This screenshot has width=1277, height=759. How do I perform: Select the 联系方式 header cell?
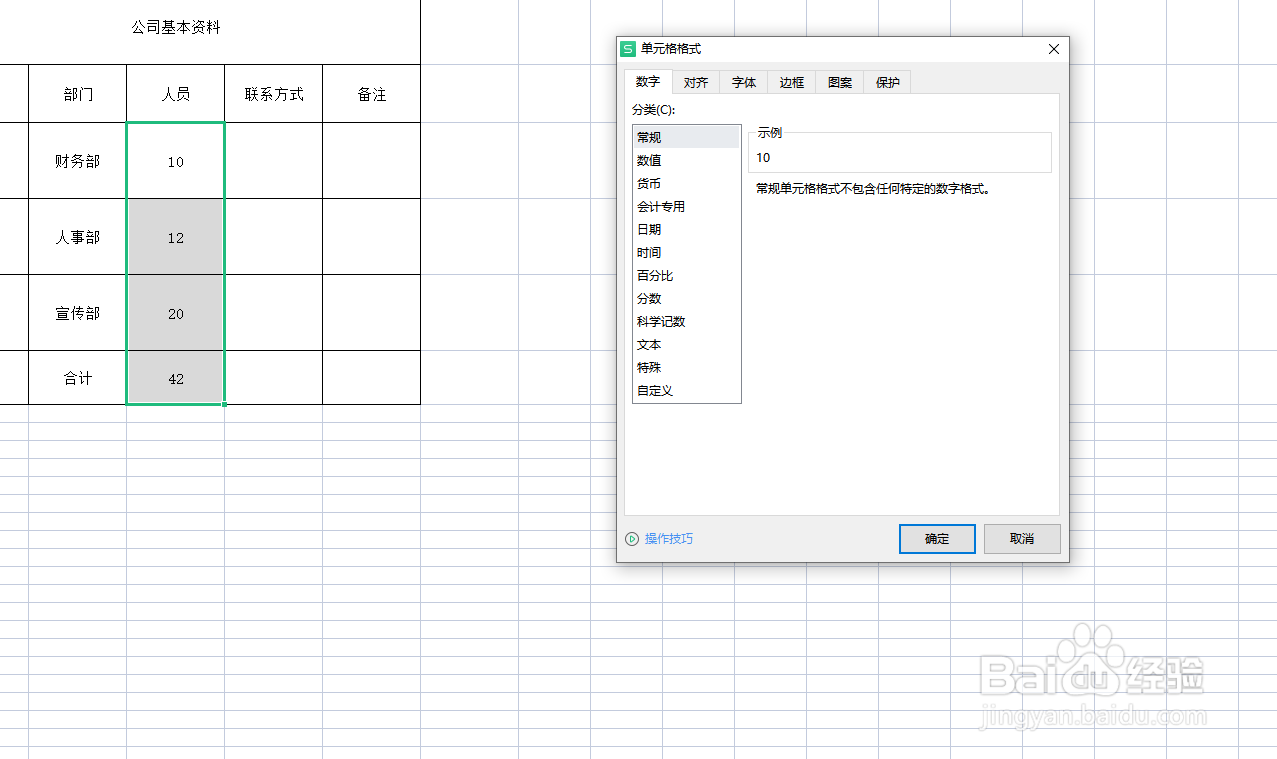coord(274,94)
